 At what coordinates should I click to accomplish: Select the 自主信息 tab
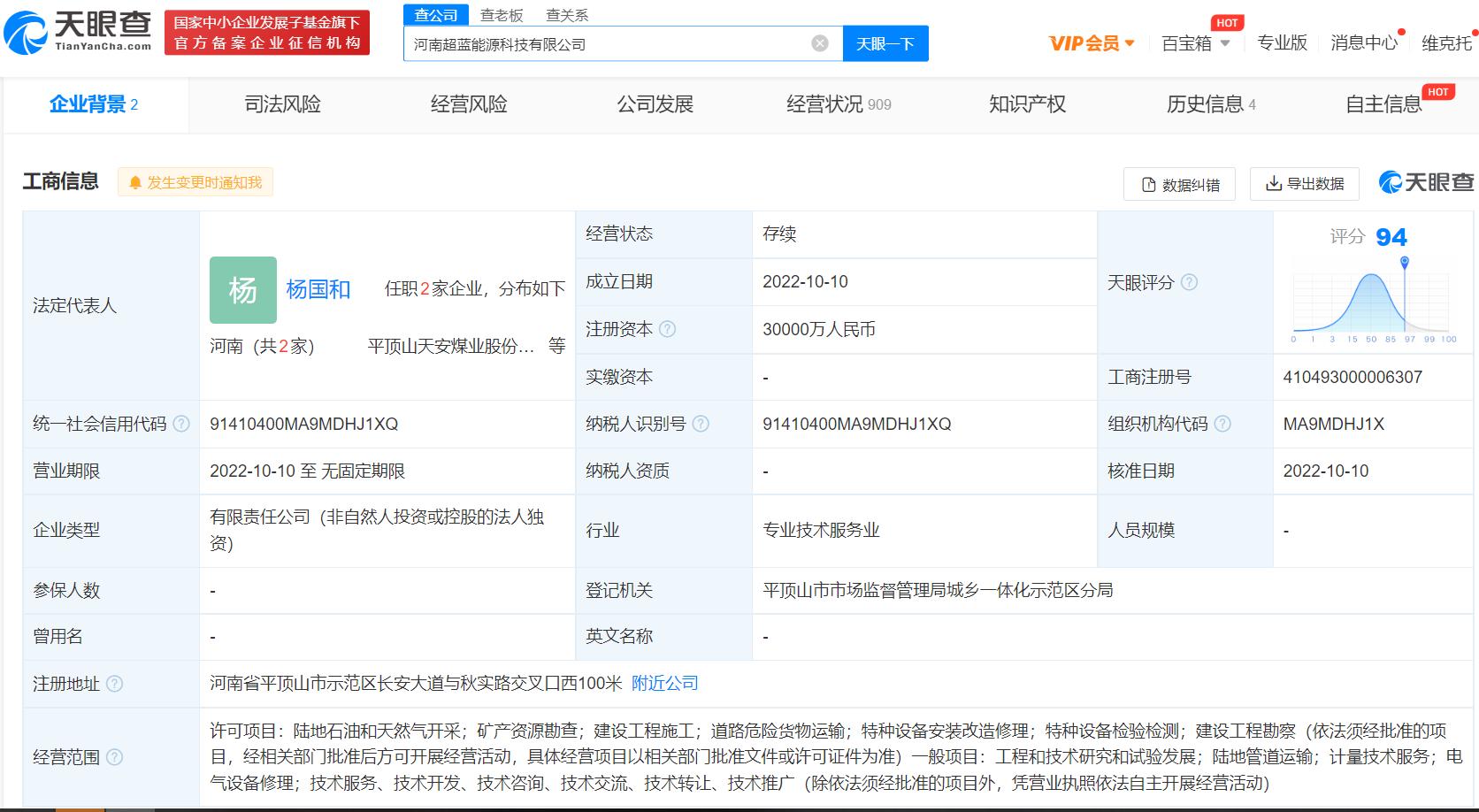click(1383, 104)
